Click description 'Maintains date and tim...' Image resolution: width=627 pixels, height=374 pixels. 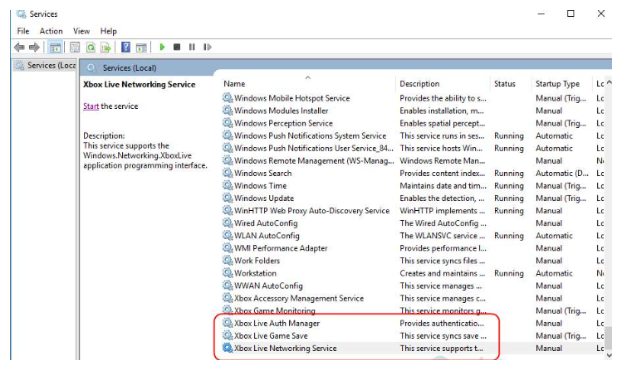pos(443,186)
